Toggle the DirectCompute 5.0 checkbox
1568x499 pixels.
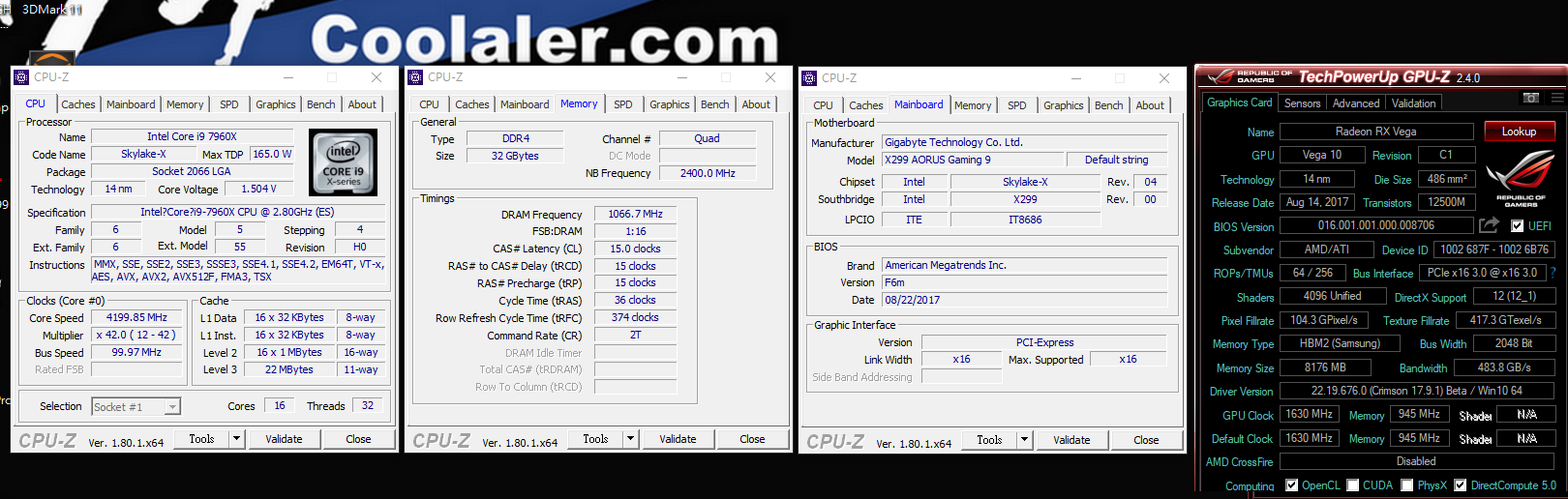[1461, 485]
